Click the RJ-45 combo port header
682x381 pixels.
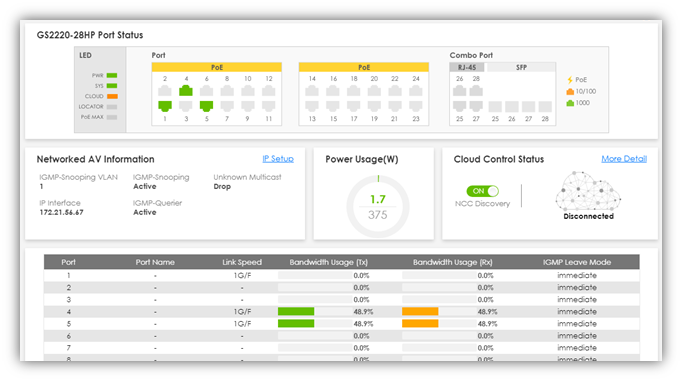pyautogui.click(x=467, y=67)
